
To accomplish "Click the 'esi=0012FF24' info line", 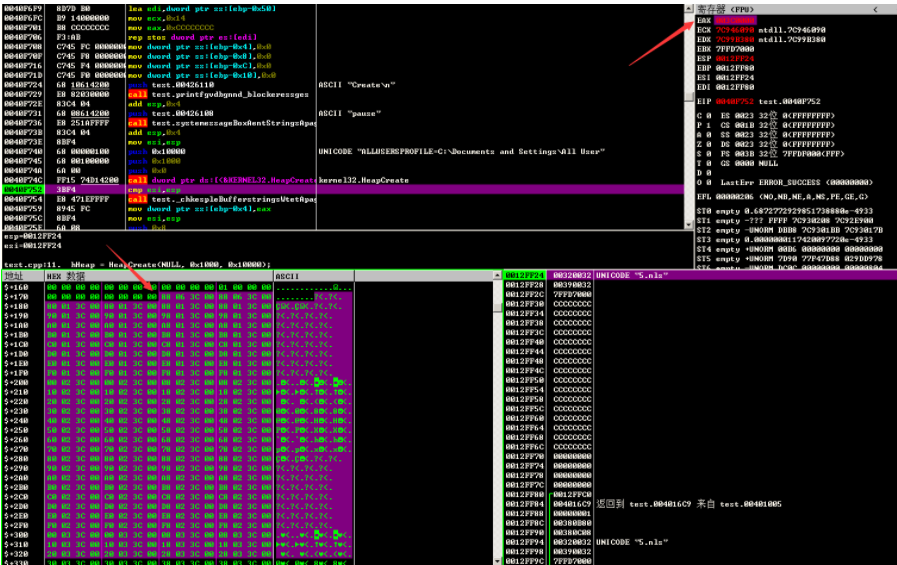I will 33,246.
